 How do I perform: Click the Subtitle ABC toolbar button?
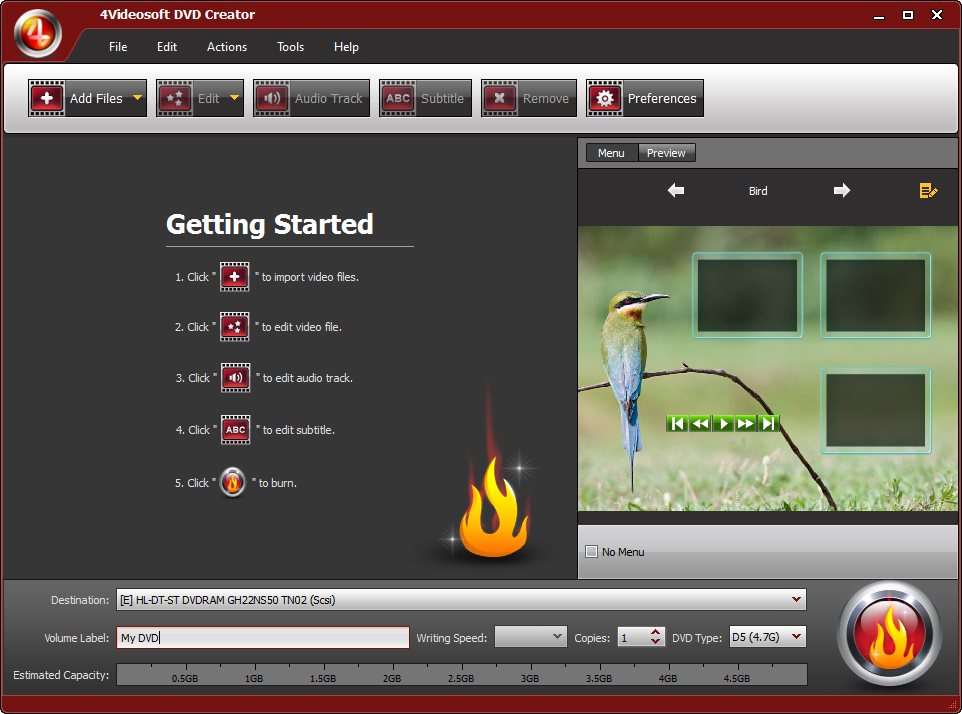pyautogui.click(x=425, y=98)
